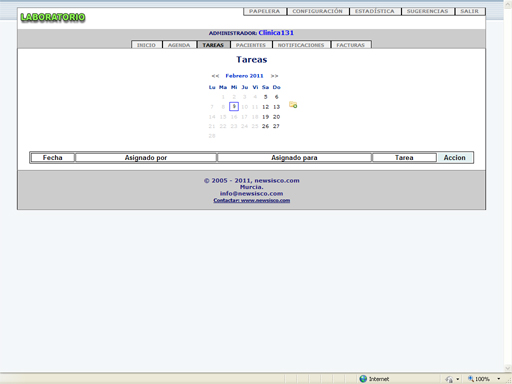This screenshot has height=384, width=512.
Task: Switch to the FACTURAS tab
Action: click(351, 45)
